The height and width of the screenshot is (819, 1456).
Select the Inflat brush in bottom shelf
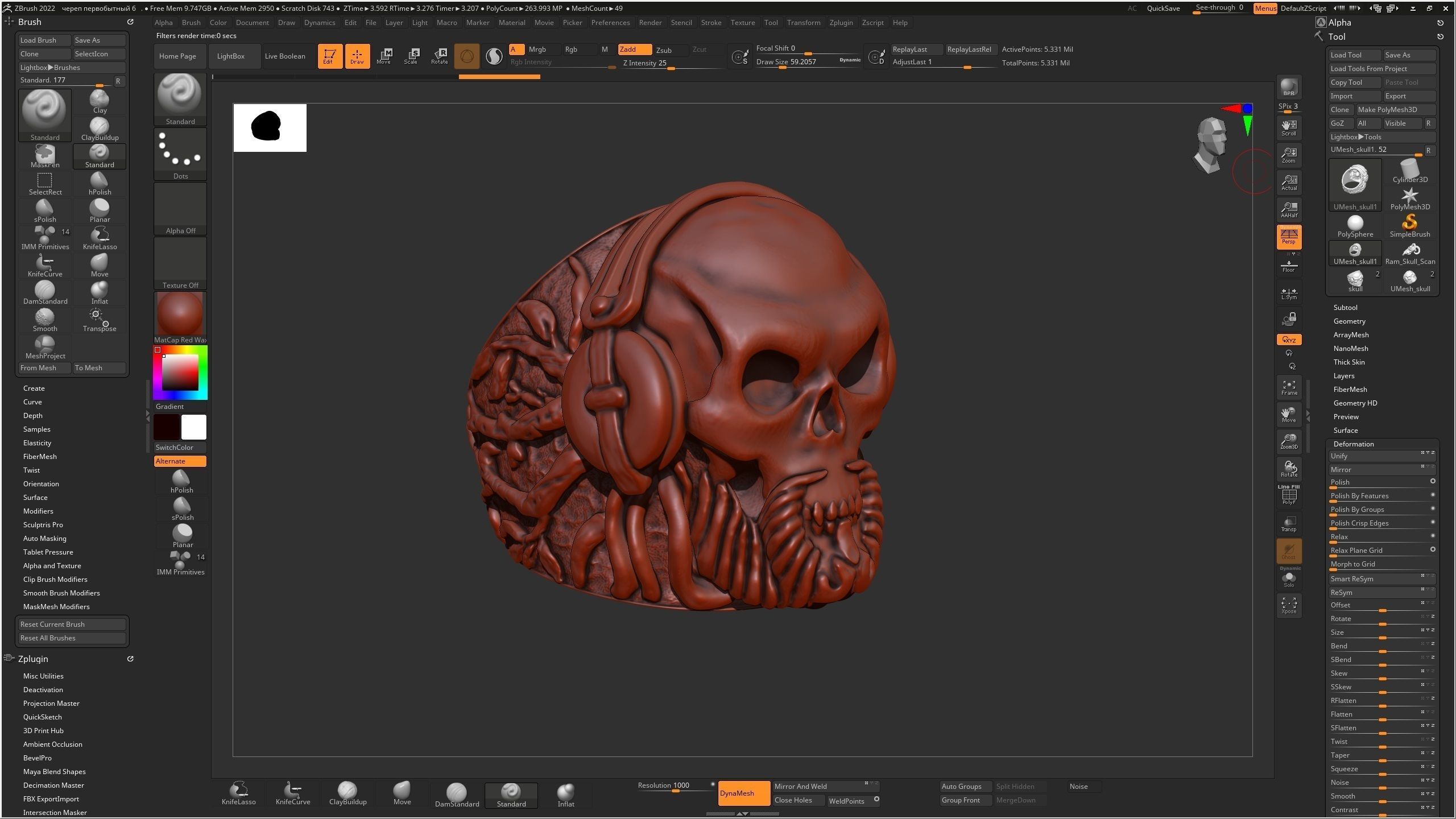pos(566,795)
